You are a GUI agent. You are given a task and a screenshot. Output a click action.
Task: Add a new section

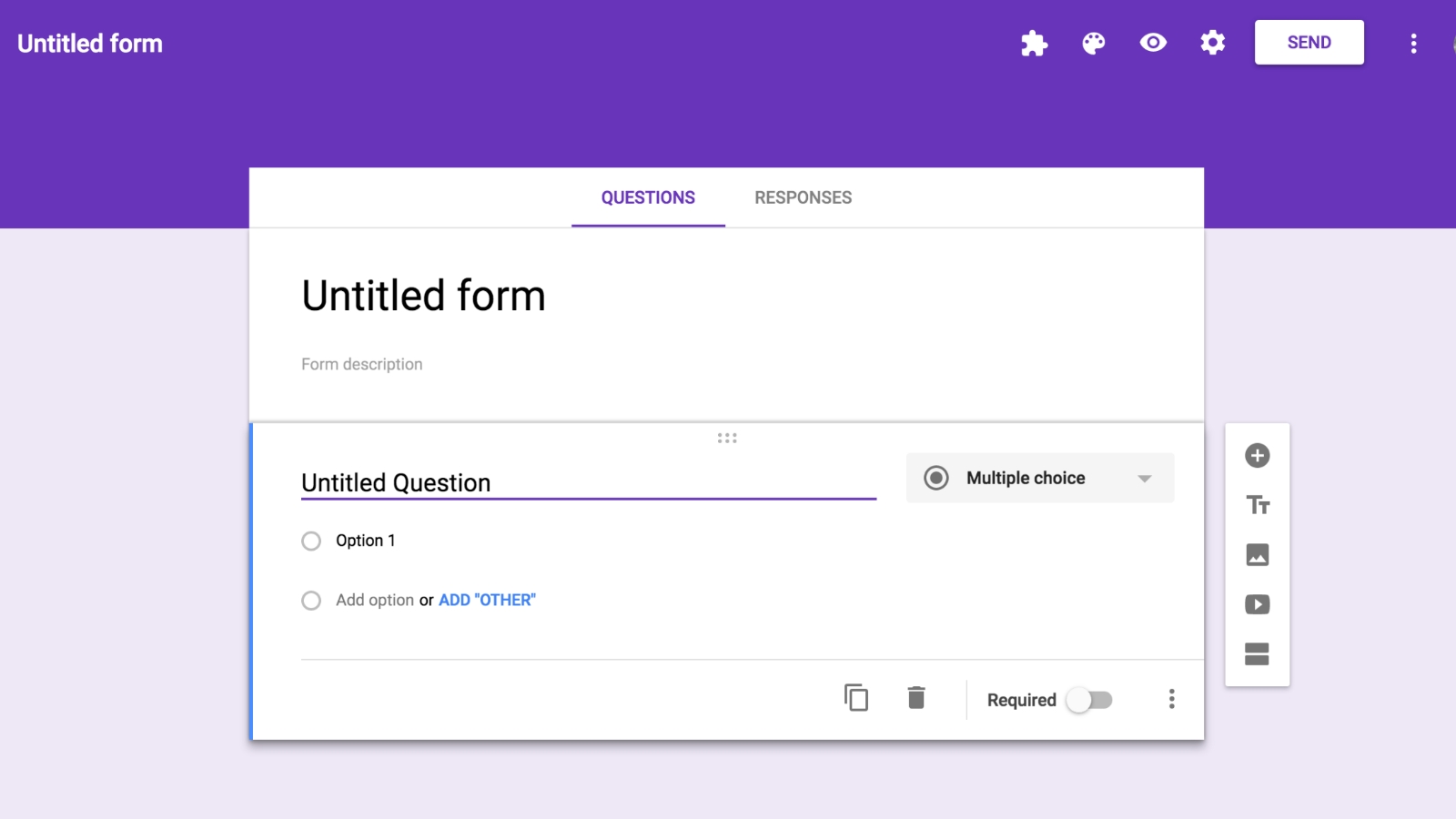[x=1257, y=654]
